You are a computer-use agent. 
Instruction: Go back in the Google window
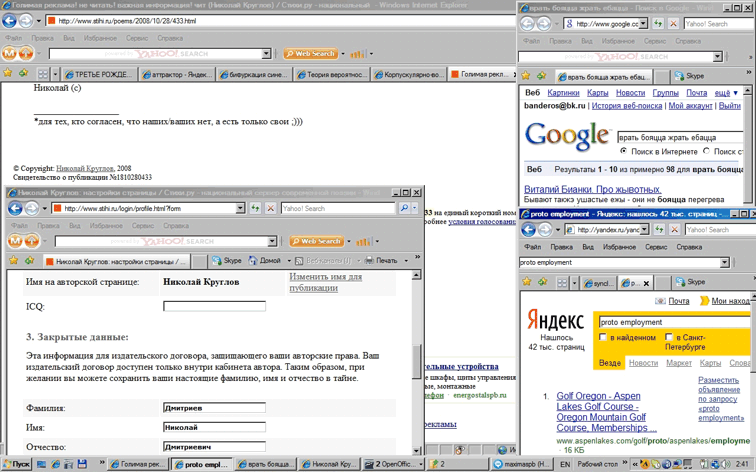527,24
